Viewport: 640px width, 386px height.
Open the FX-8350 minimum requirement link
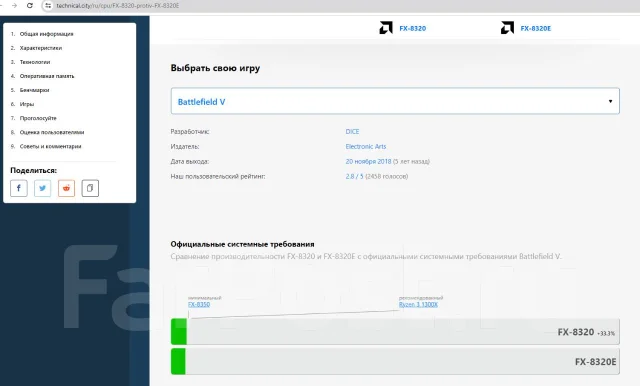[199, 304]
